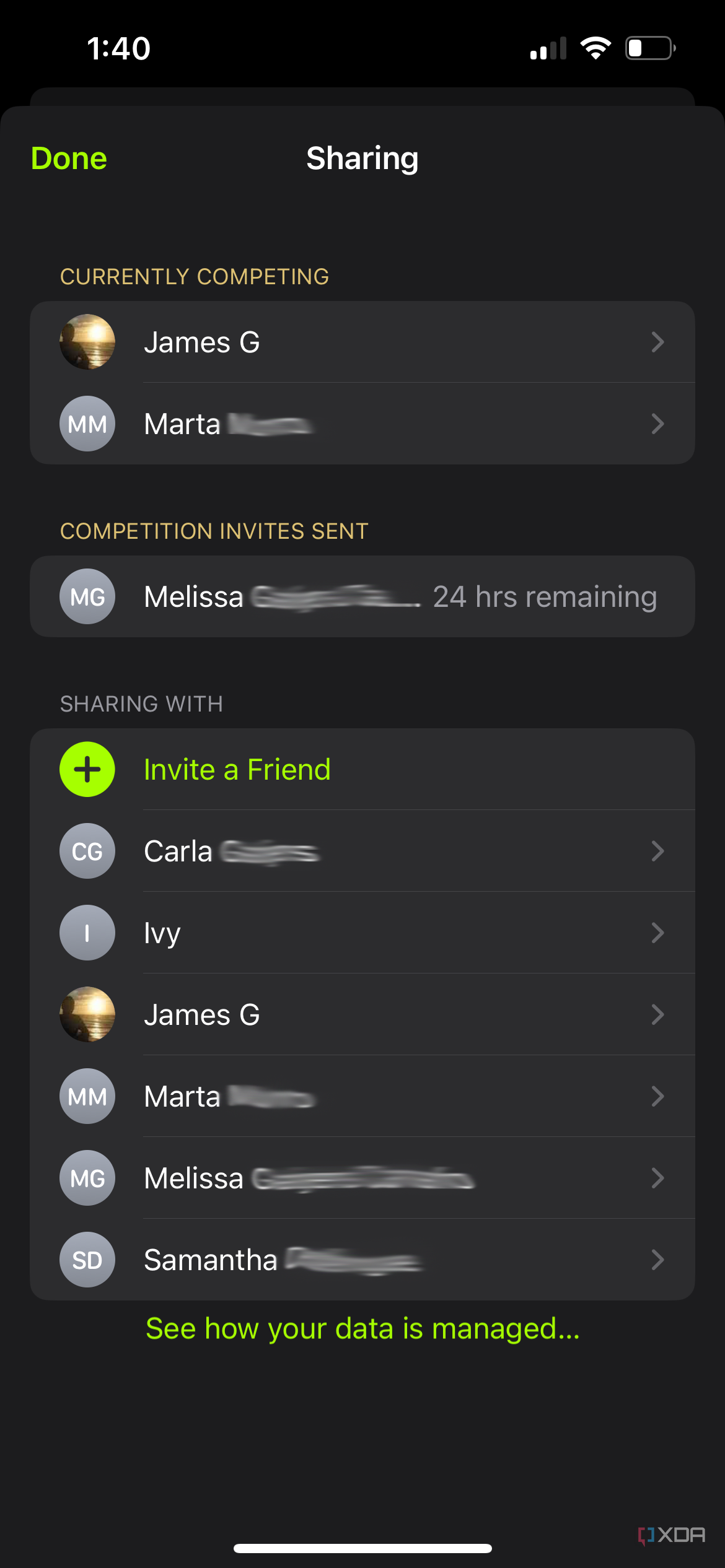Tap James G's sunset photo under Currently Competing

(87, 342)
